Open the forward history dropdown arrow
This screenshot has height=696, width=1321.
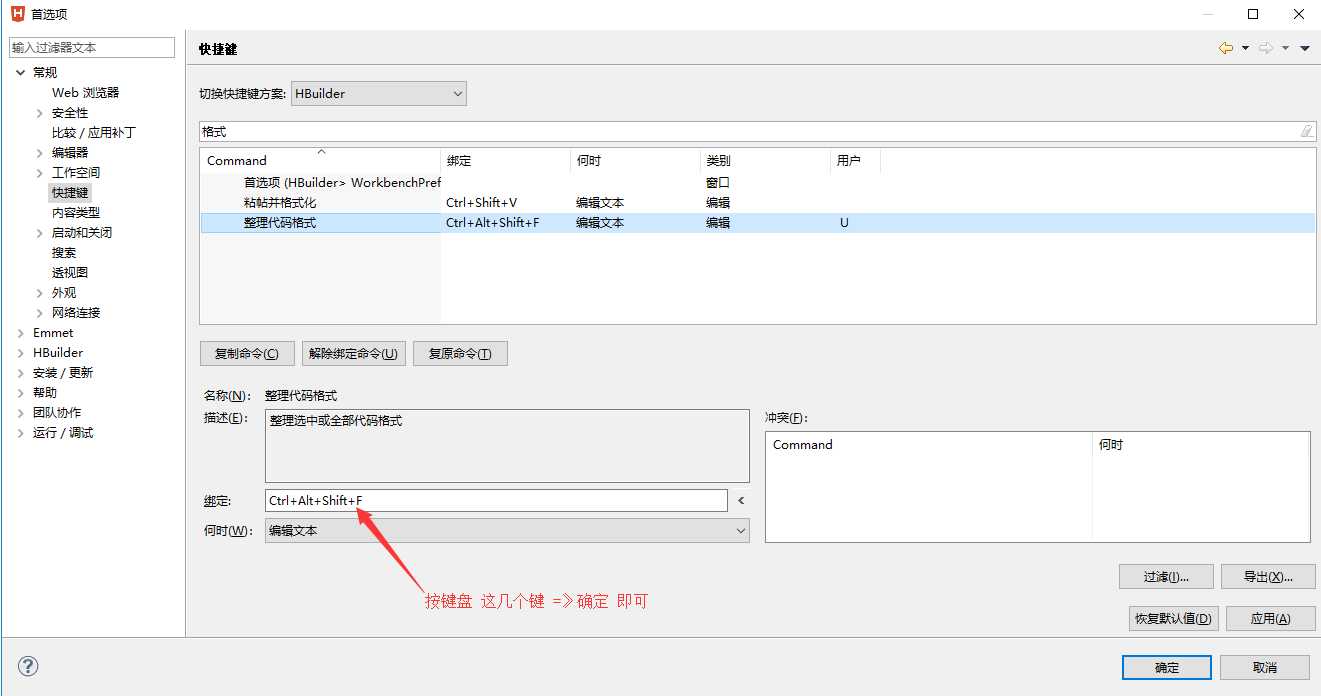(x=1286, y=48)
